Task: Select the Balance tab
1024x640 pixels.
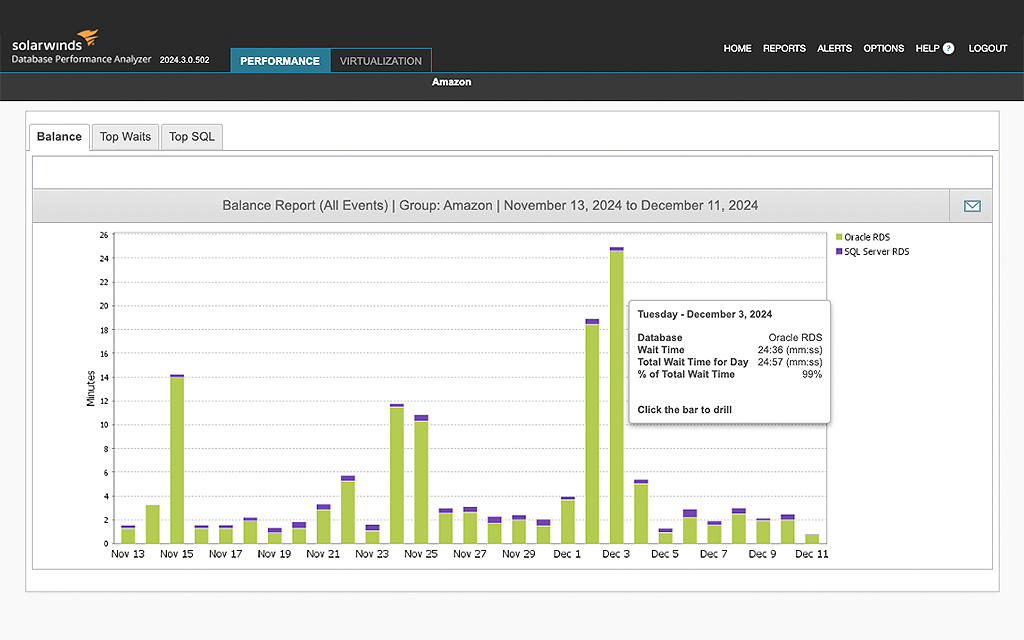Action: point(58,136)
